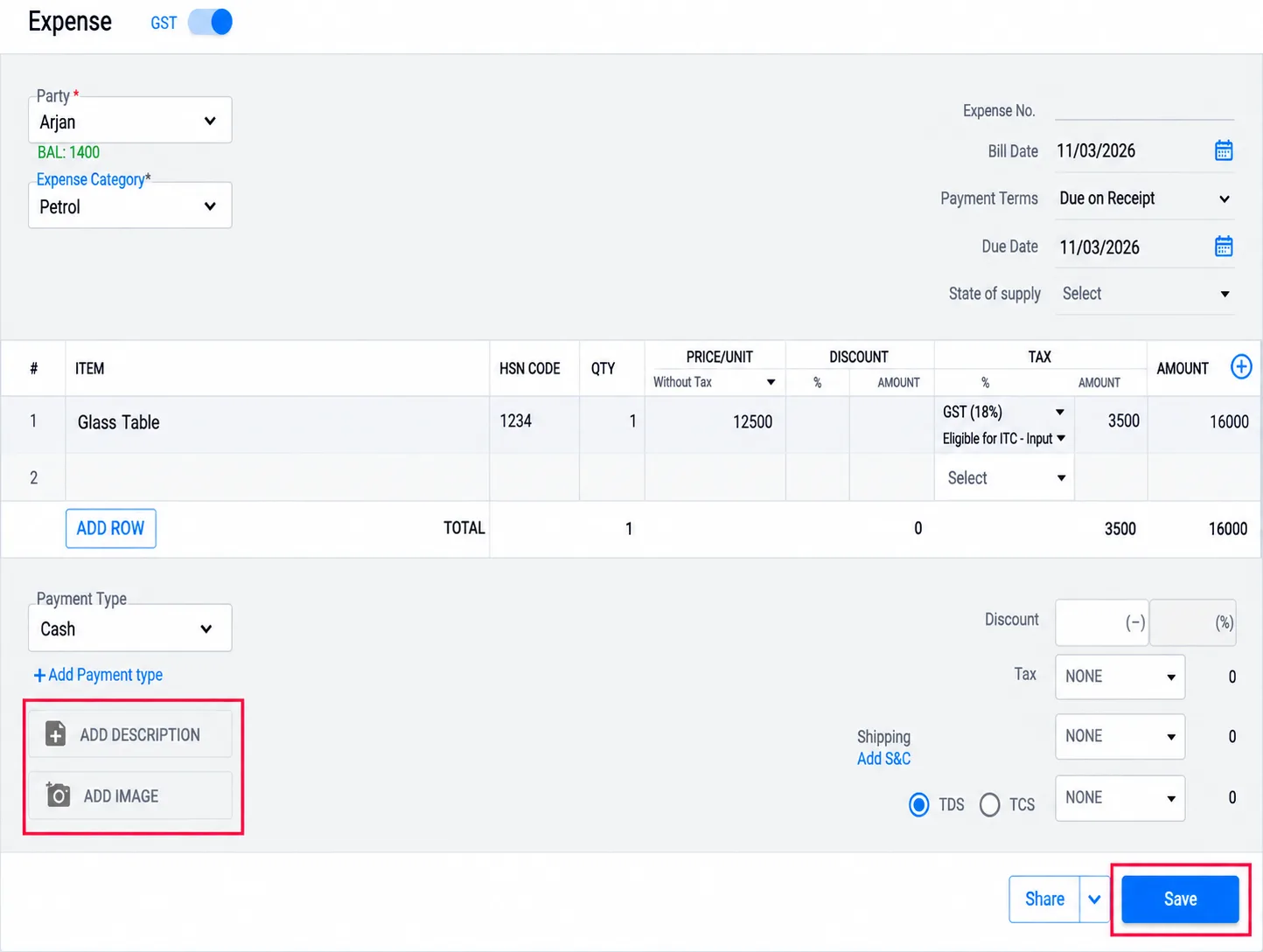The image size is (1263, 952).
Task: Select the TDS radio button
Action: coord(918,804)
